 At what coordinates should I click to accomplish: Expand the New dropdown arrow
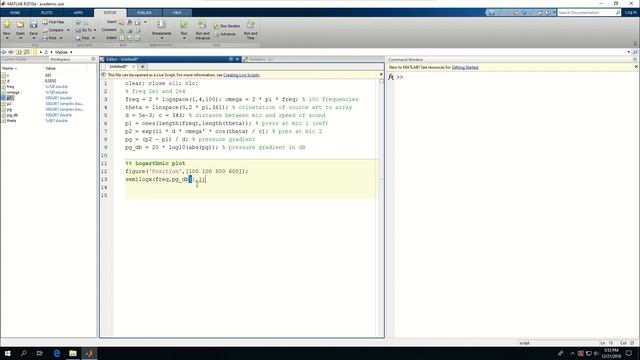[7, 38]
